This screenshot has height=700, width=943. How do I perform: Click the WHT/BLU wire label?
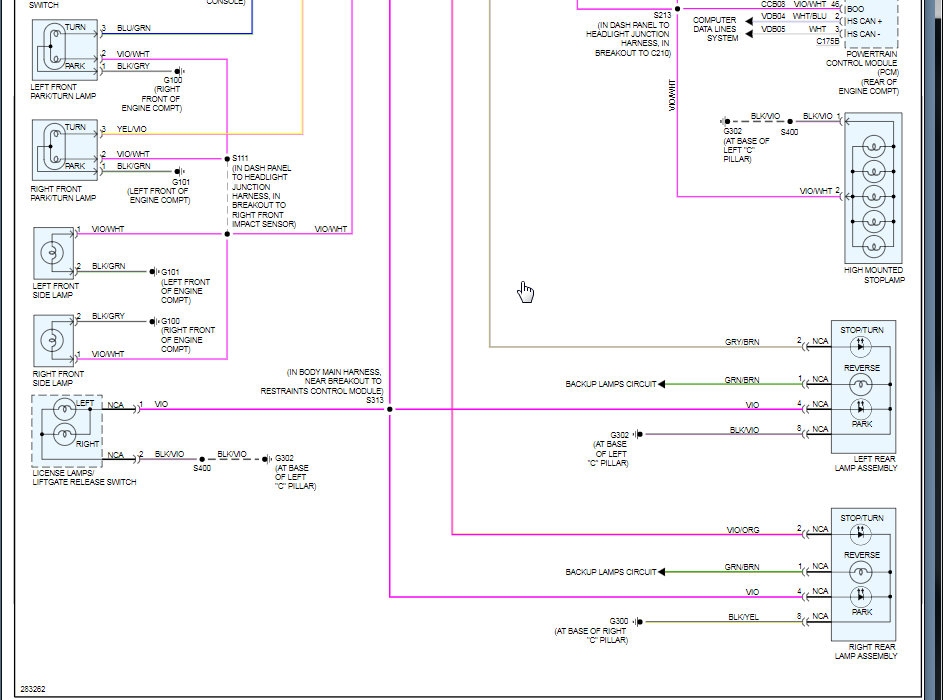point(809,16)
